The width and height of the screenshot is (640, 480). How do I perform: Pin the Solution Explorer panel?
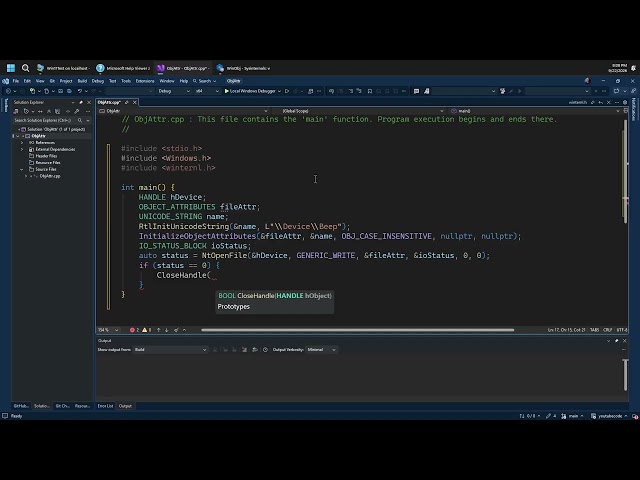coord(81,102)
